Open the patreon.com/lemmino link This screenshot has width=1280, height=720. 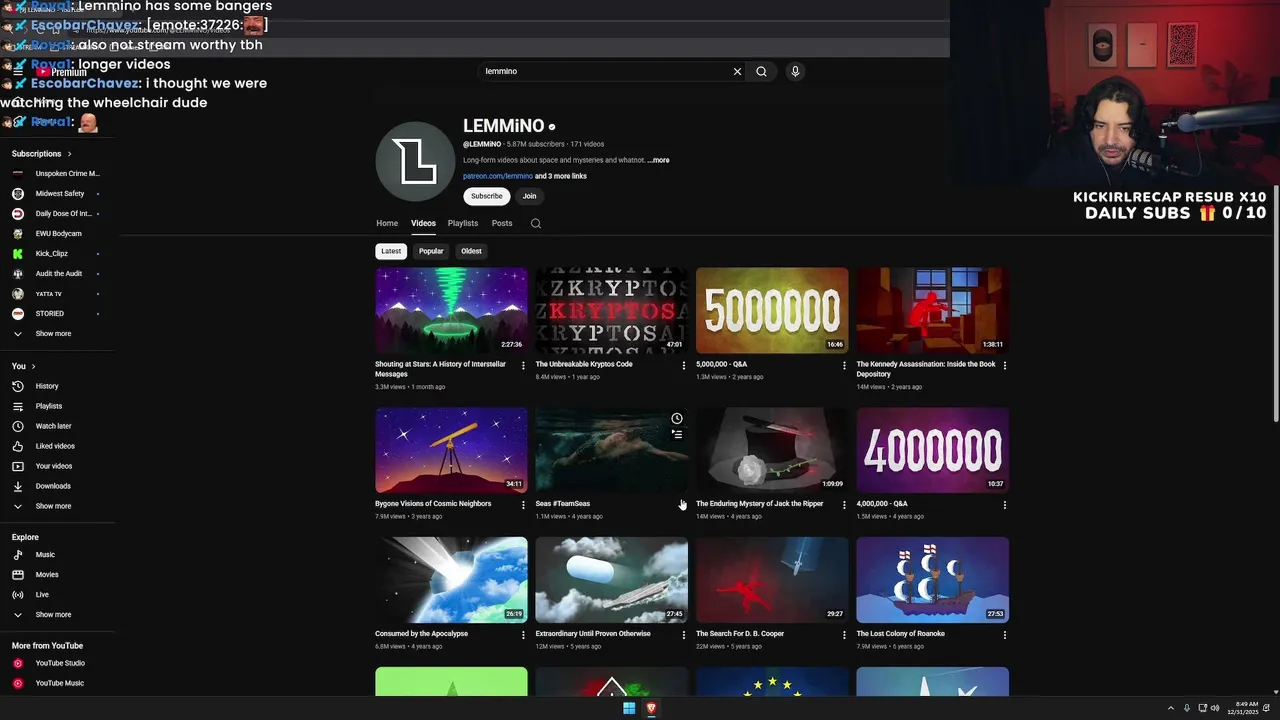pos(498,176)
